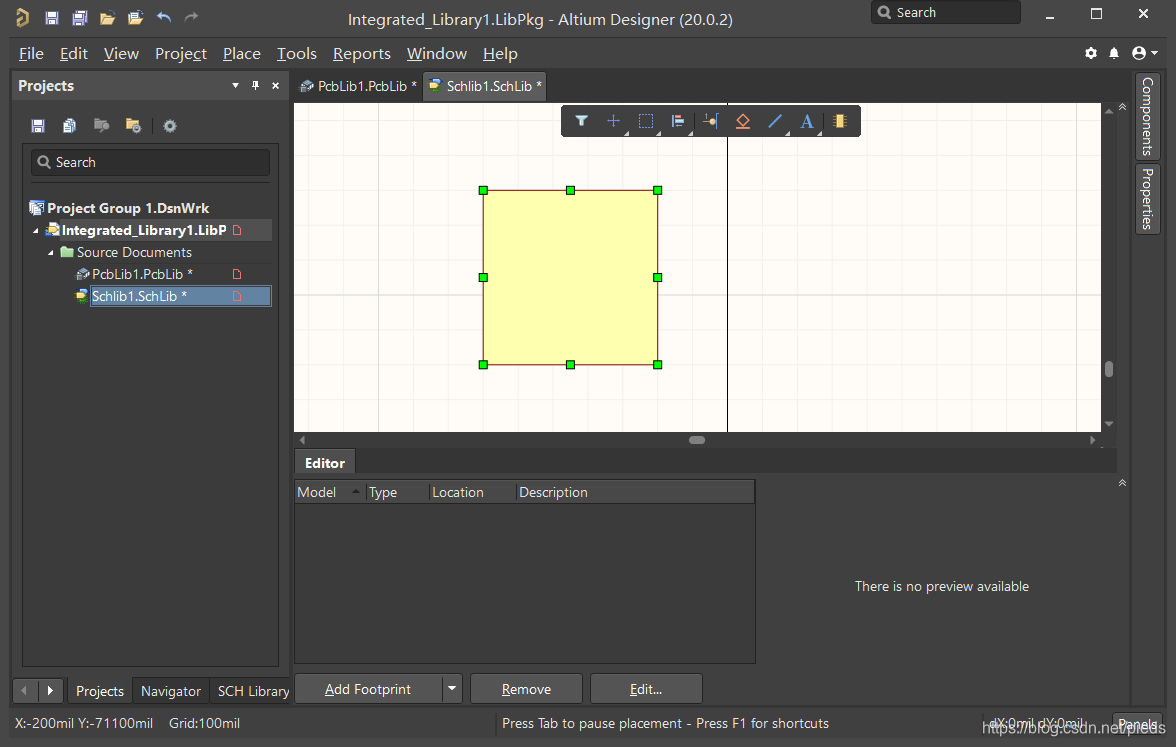Image resolution: width=1176 pixels, height=747 pixels.
Task: Select the Place Pin tool
Action: coord(710,121)
